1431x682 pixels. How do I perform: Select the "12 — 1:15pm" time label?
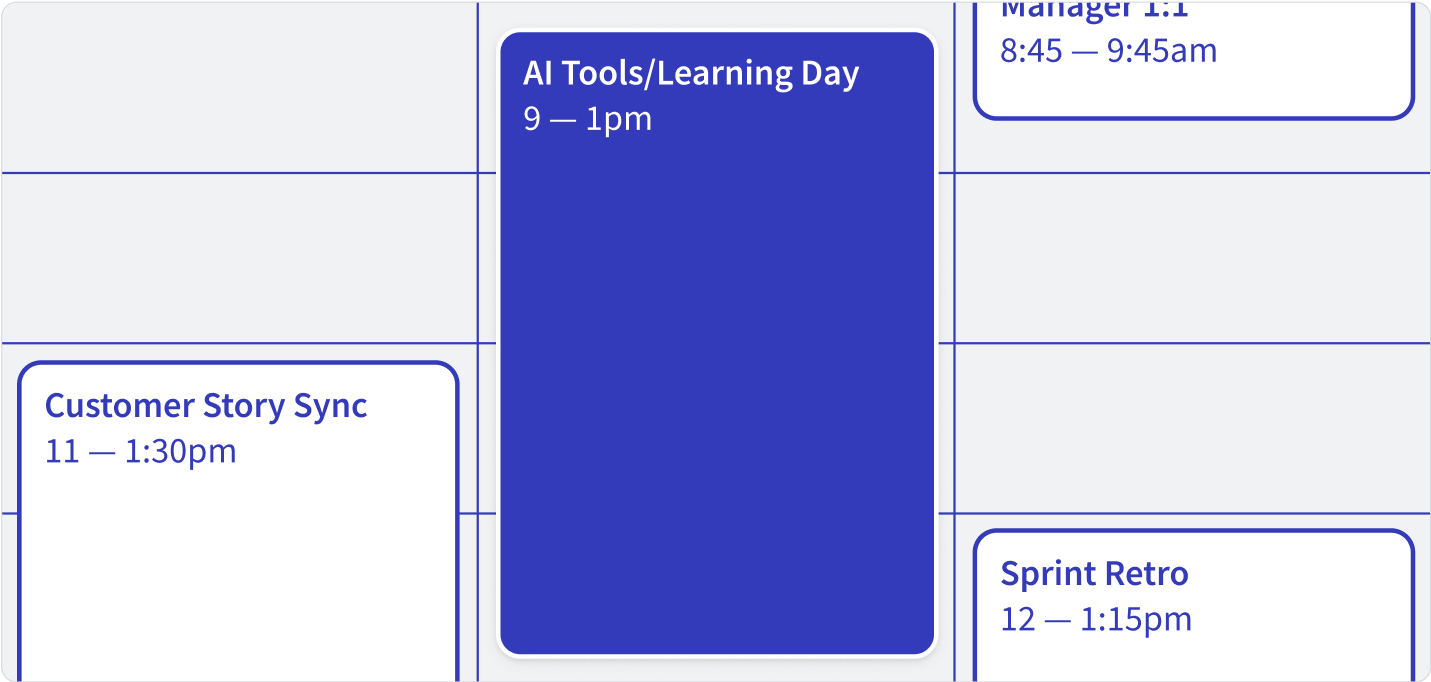coord(1096,619)
